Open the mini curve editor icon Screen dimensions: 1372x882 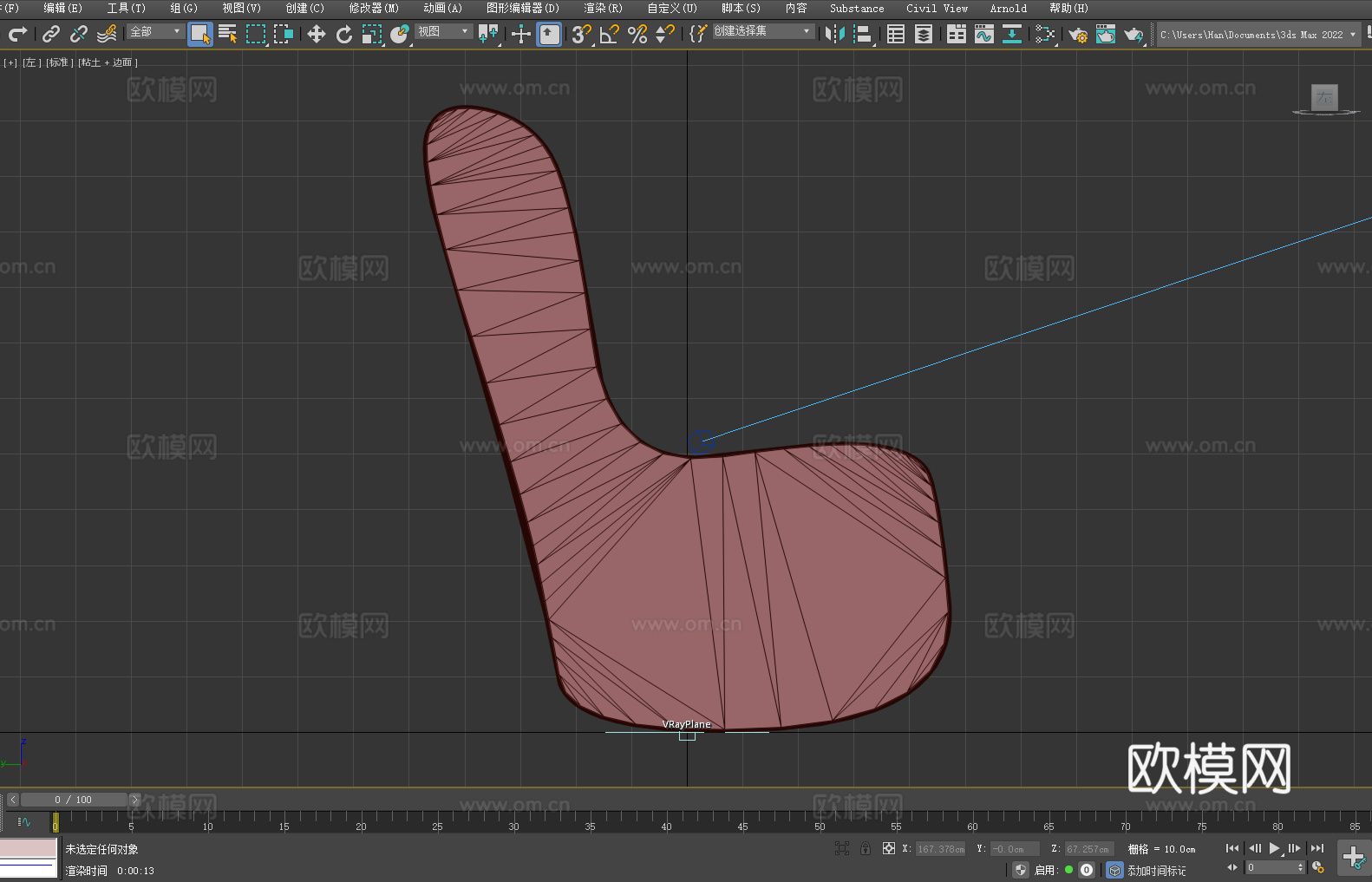tap(24, 821)
